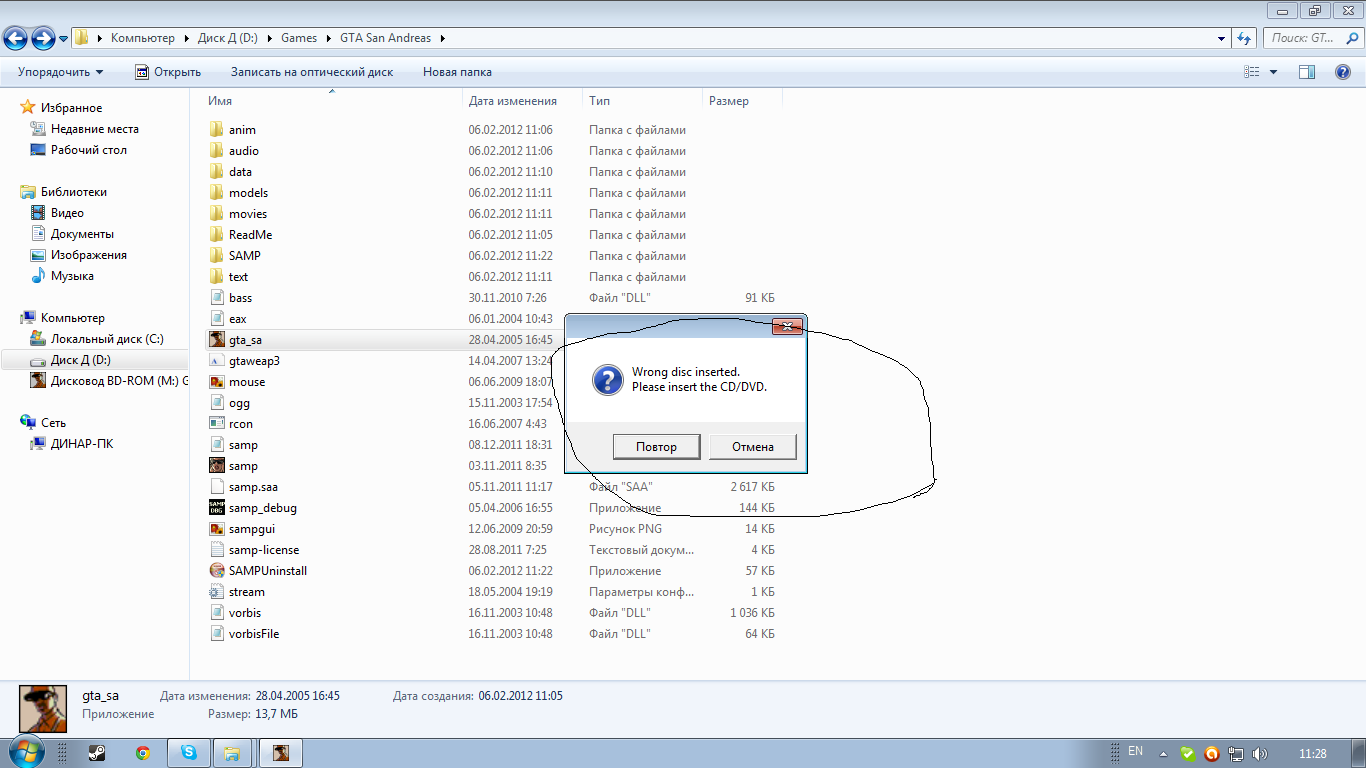The height and width of the screenshot is (768, 1366).
Task: Select Компьютер in navigation pane
Action: tap(72, 318)
